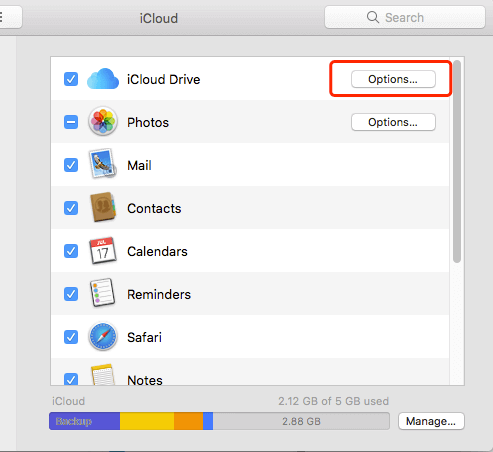Click the Notes notepad icon
Image resolution: width=493 pixels, height=452 pixels.
(x=103, y=375)
